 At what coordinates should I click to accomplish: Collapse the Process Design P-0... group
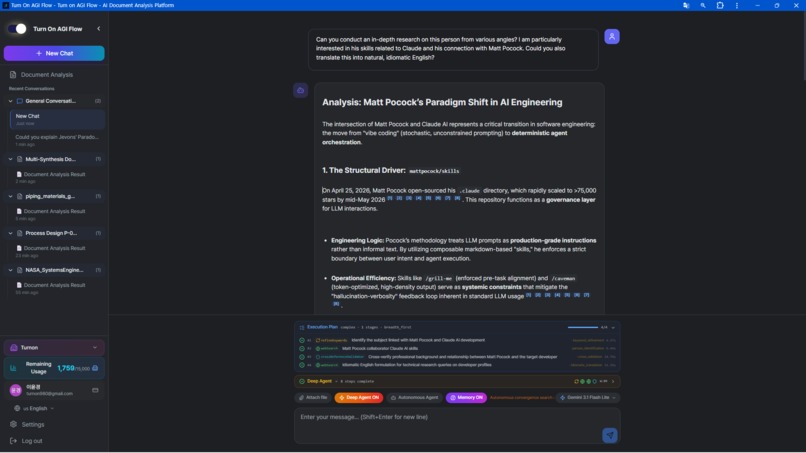pos(10,233)
